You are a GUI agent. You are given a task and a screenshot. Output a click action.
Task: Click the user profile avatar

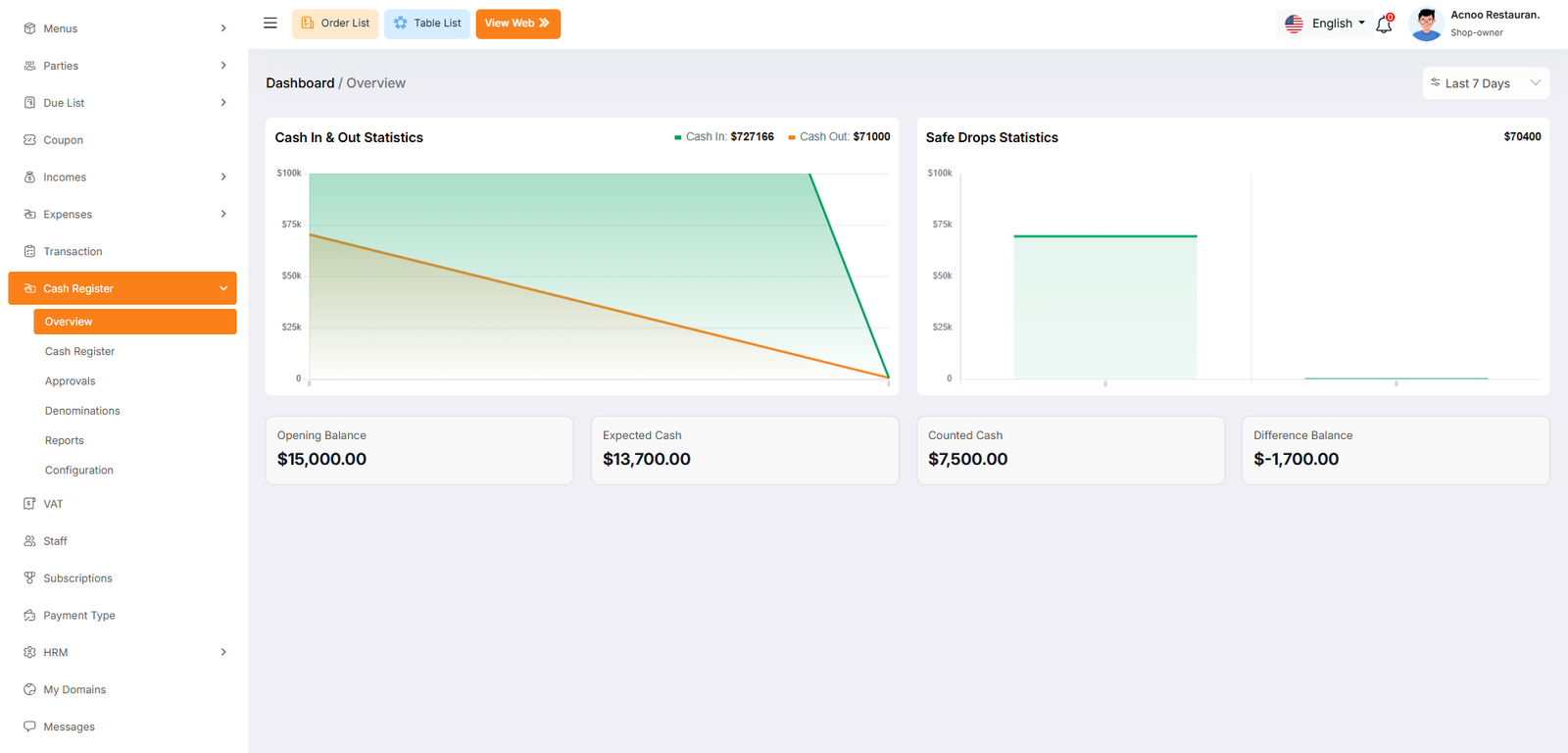[1426, 24]
